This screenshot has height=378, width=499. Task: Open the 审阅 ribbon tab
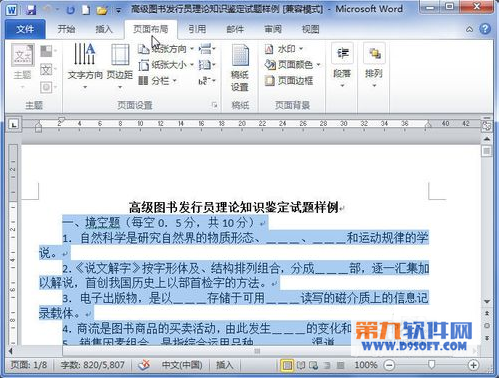click(273, 29)
